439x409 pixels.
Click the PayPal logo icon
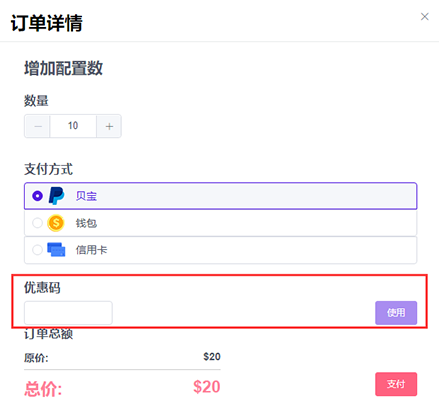coord(56,196)
